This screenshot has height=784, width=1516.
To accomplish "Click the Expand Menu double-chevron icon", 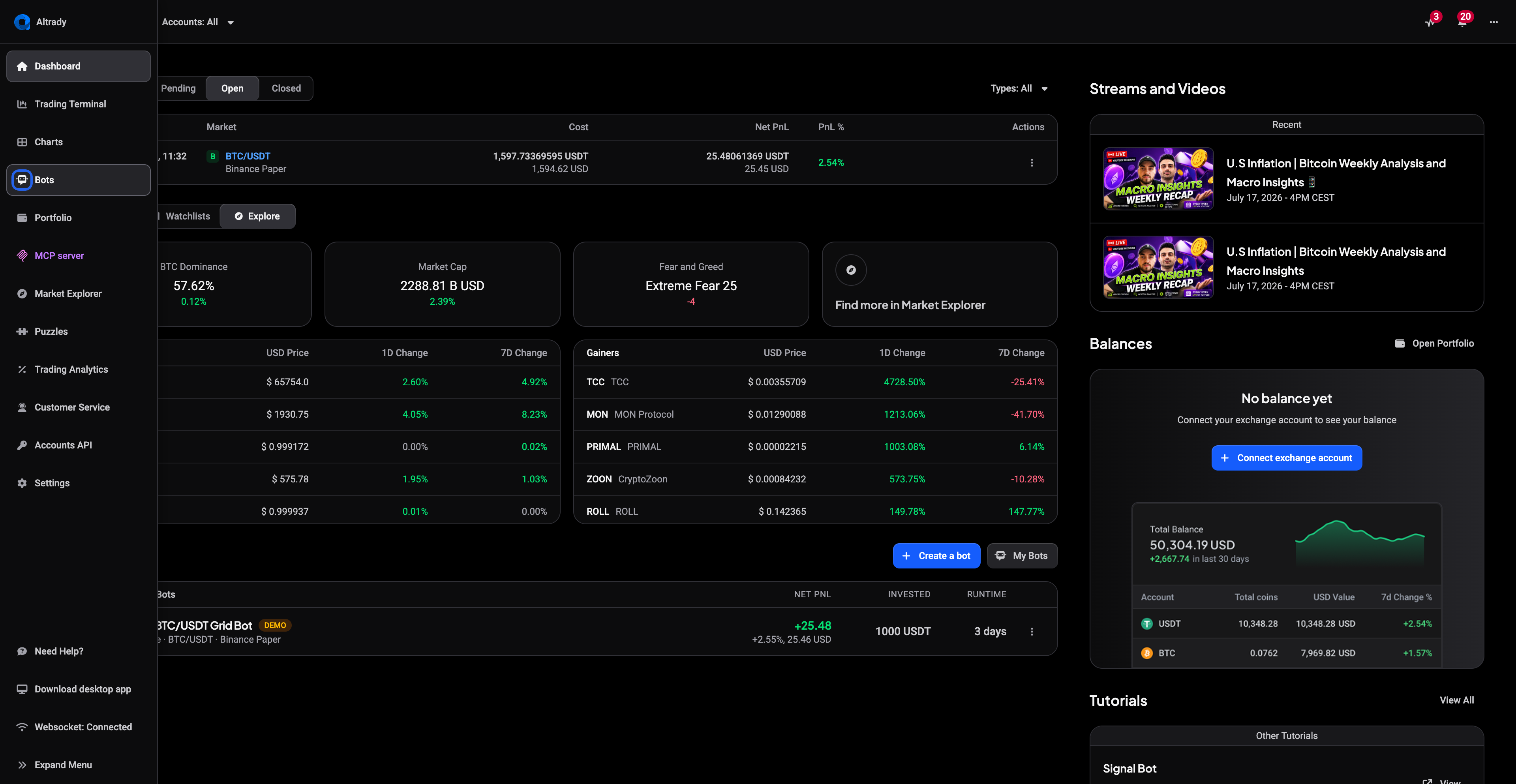I will click(x=23, y=765).
